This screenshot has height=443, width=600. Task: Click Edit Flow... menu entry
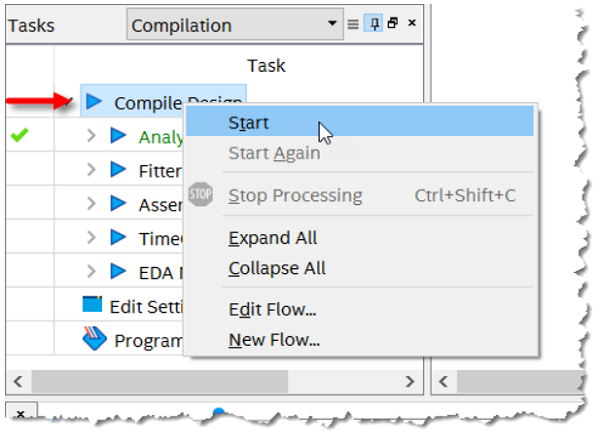272,309
